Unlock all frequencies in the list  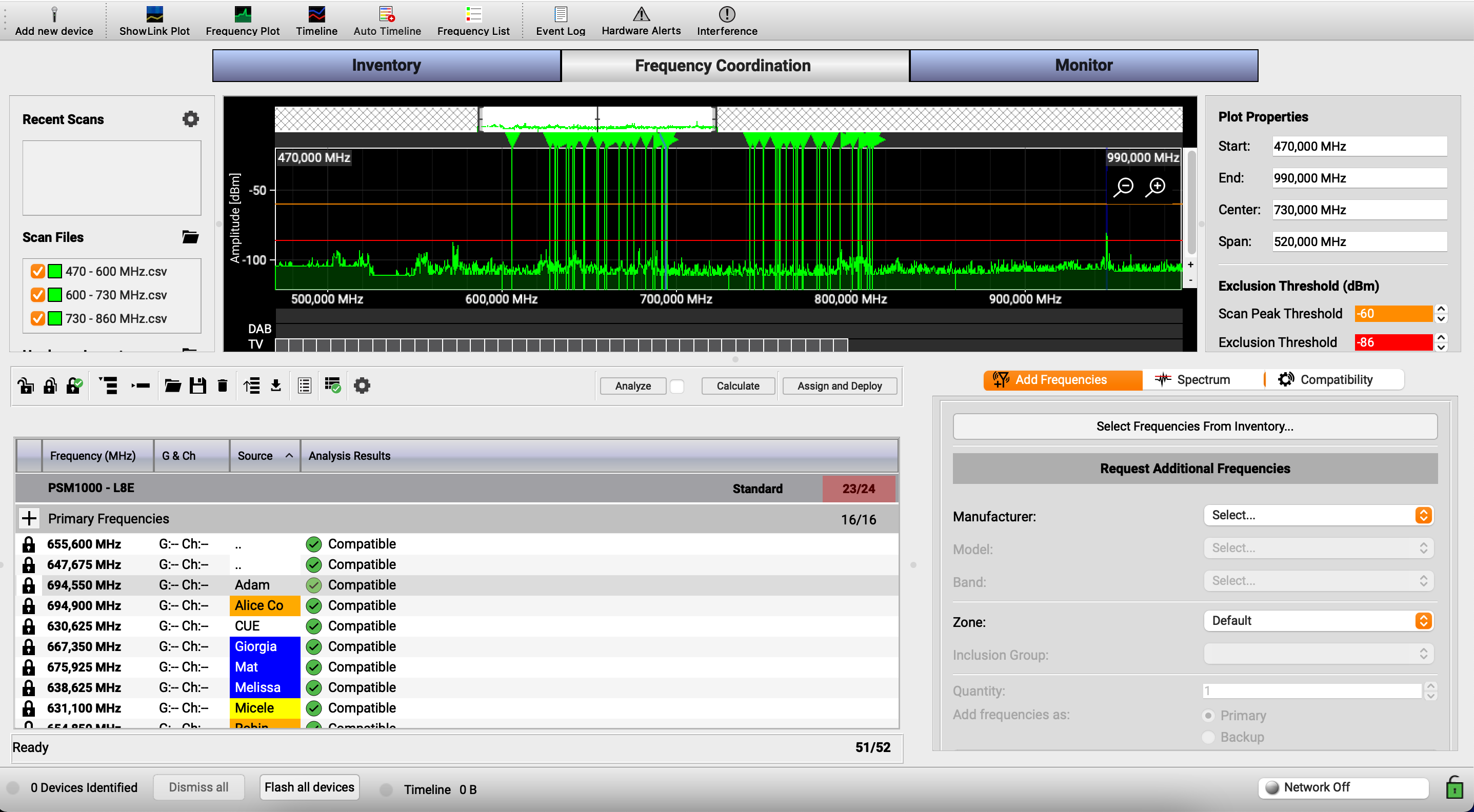(x=26, y=385)
